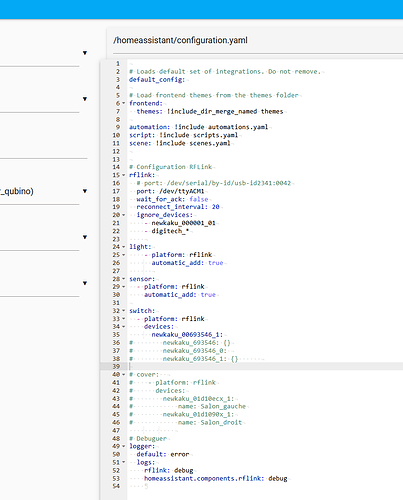Screen dimensions: 403x500
Task: Click the homeassistant.components.rflink debug line
Action: 216,479
